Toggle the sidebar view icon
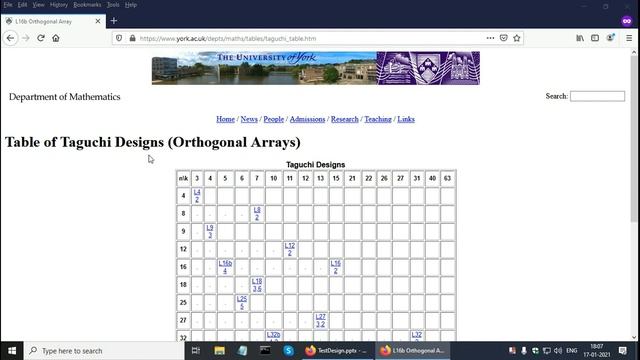Screen dimensions: 640x360 [595, 38]
